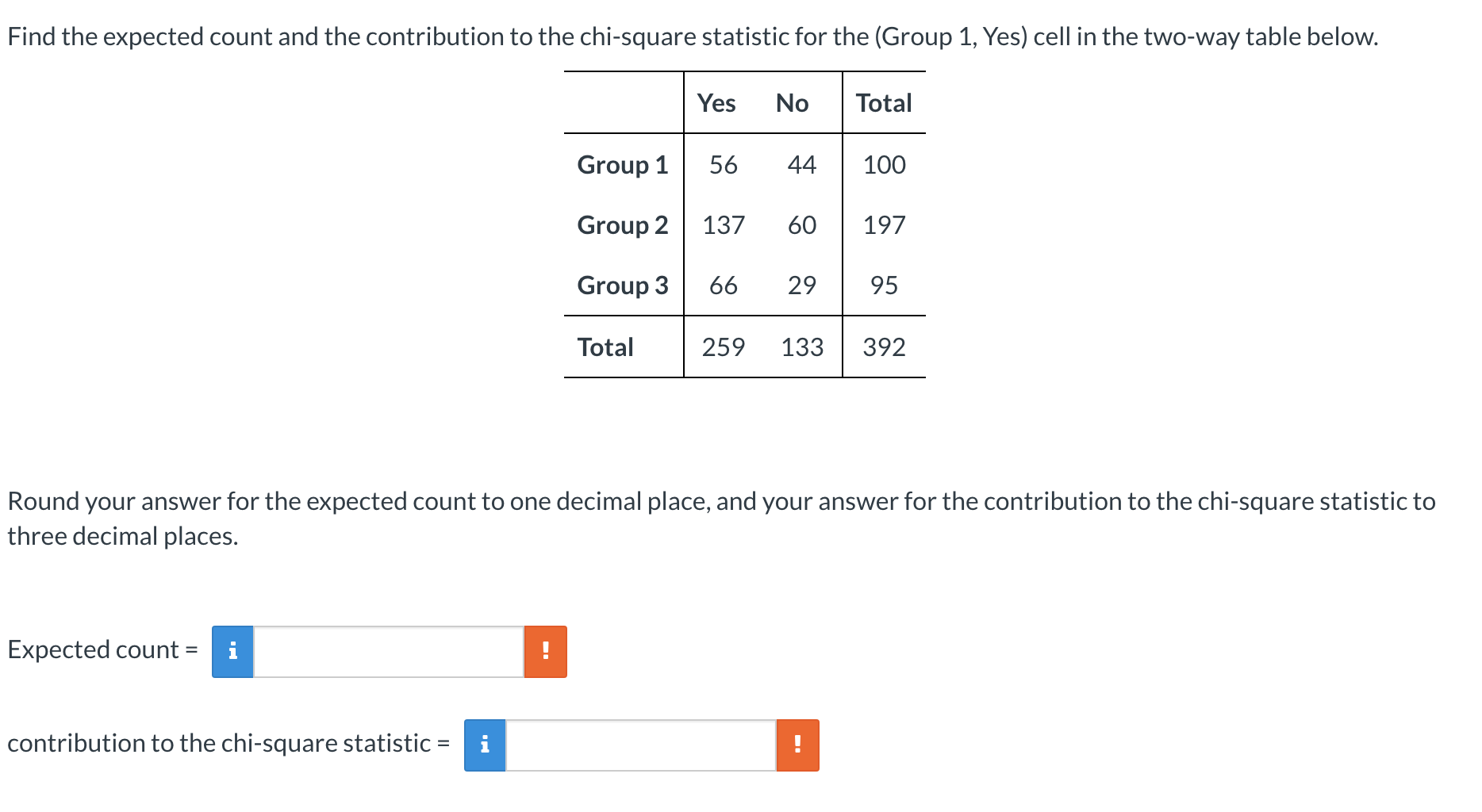This screenshot has height=812, width=1482.
Task: Click the Group 2 row total 197
Action: click(x=885, y=225)
